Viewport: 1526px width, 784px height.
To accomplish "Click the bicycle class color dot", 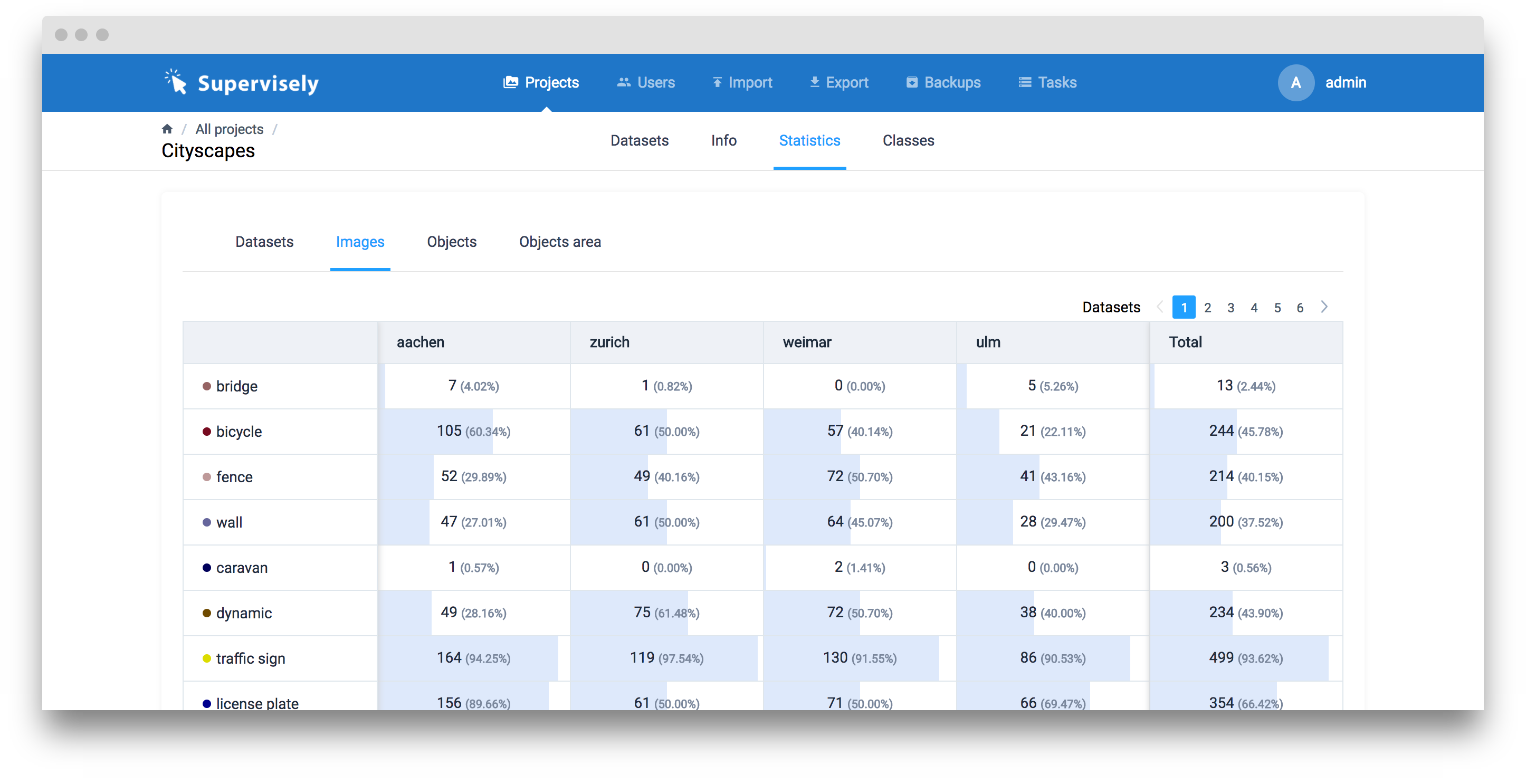I will pyautogui.click(x=207, y=432).
